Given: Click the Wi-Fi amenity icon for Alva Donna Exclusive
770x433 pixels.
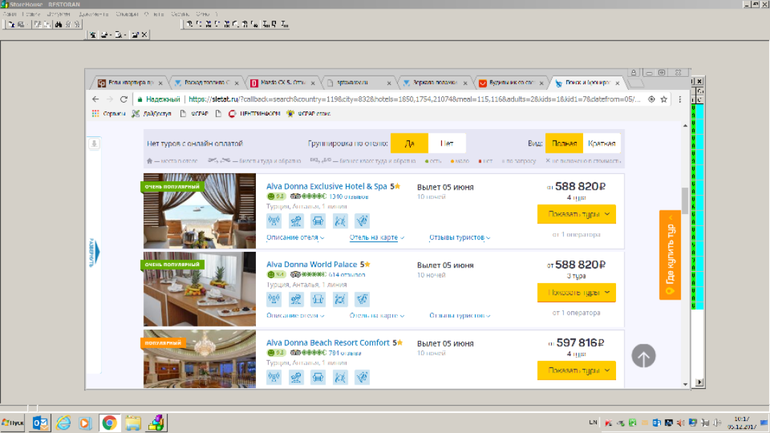Looking at the screenshot, I should click(274, 221).
